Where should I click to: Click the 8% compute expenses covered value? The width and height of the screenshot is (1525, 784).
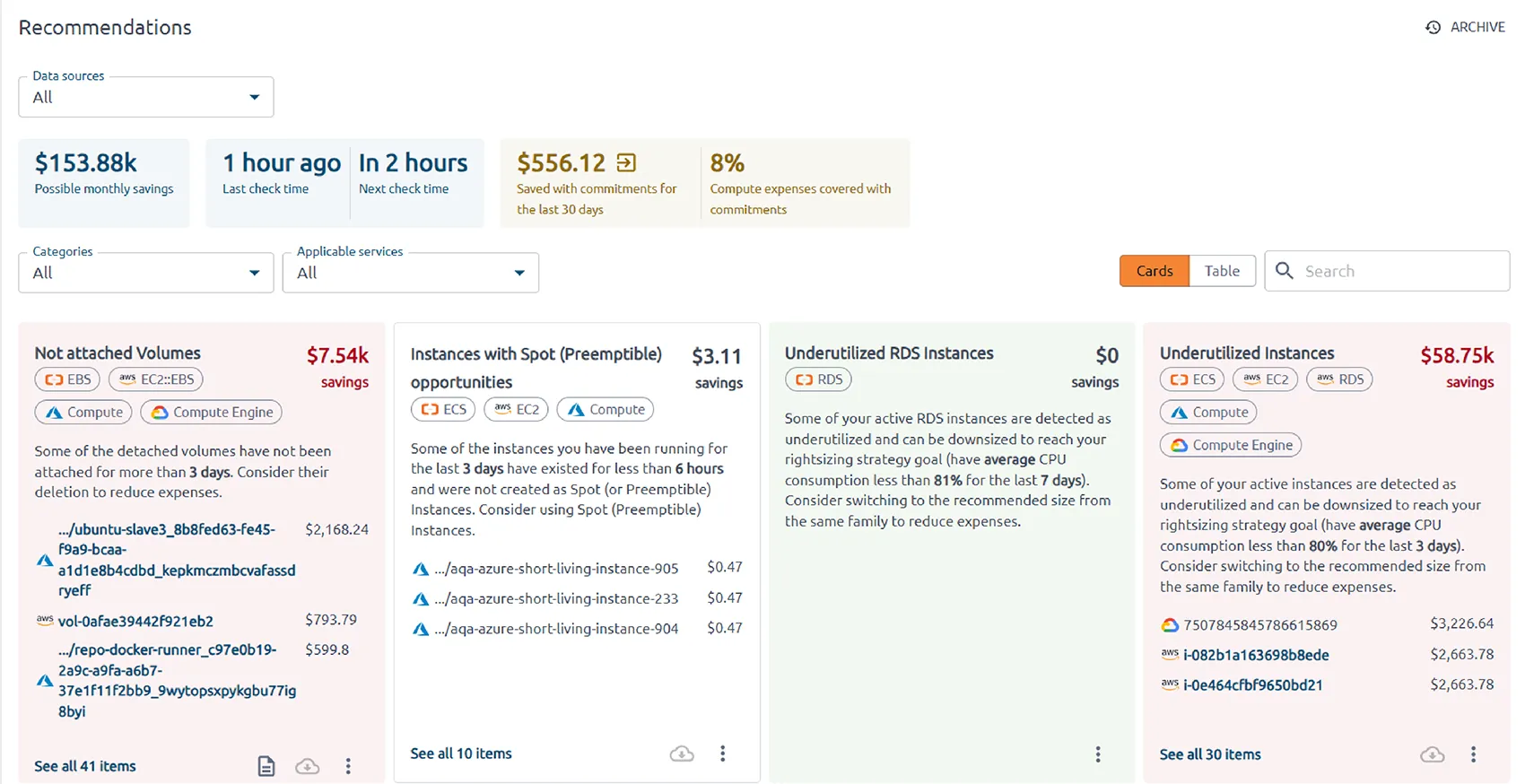[x=728, y=163]
